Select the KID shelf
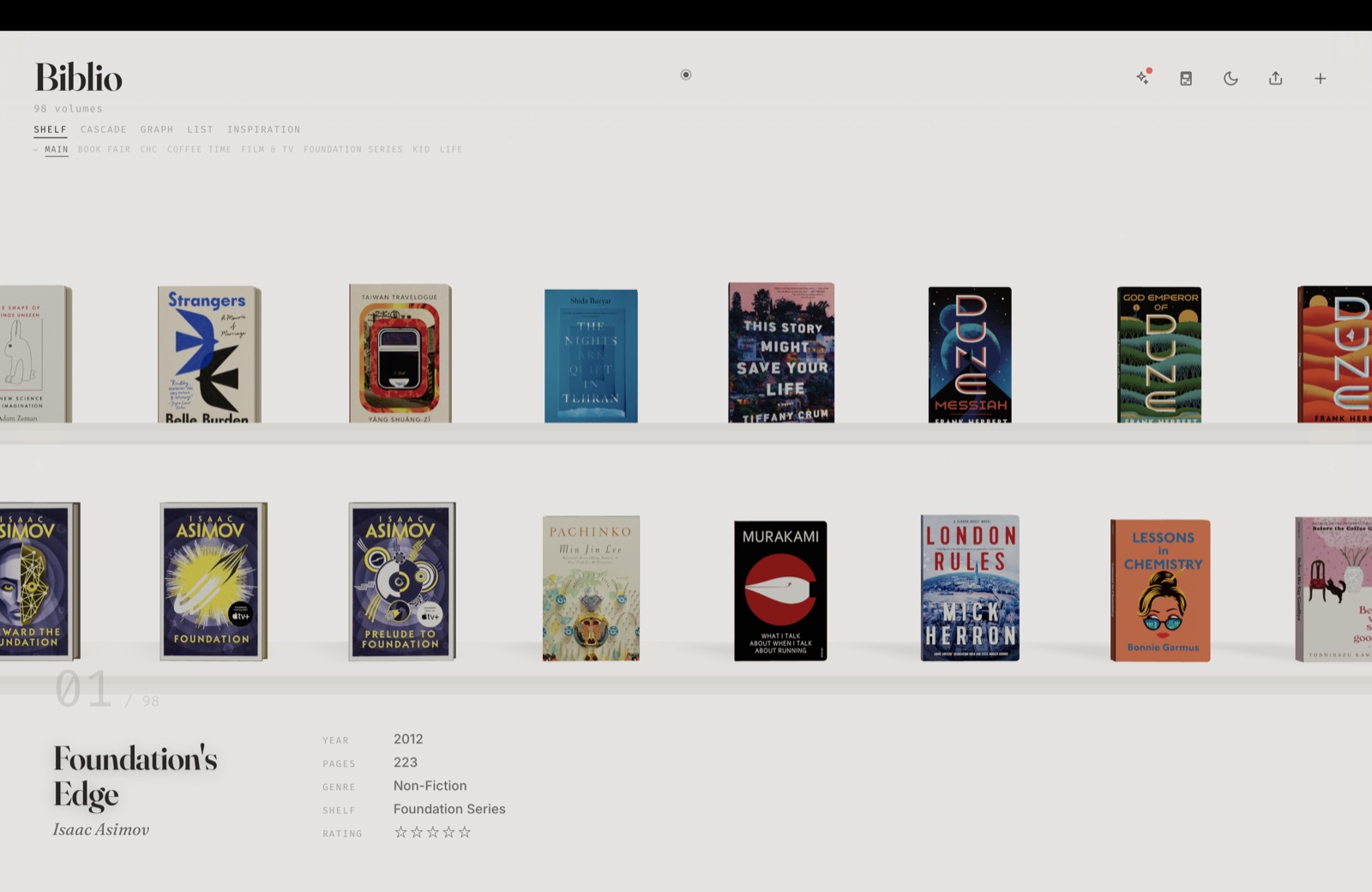Viewport: 1372px width, 892px height. 421,149
